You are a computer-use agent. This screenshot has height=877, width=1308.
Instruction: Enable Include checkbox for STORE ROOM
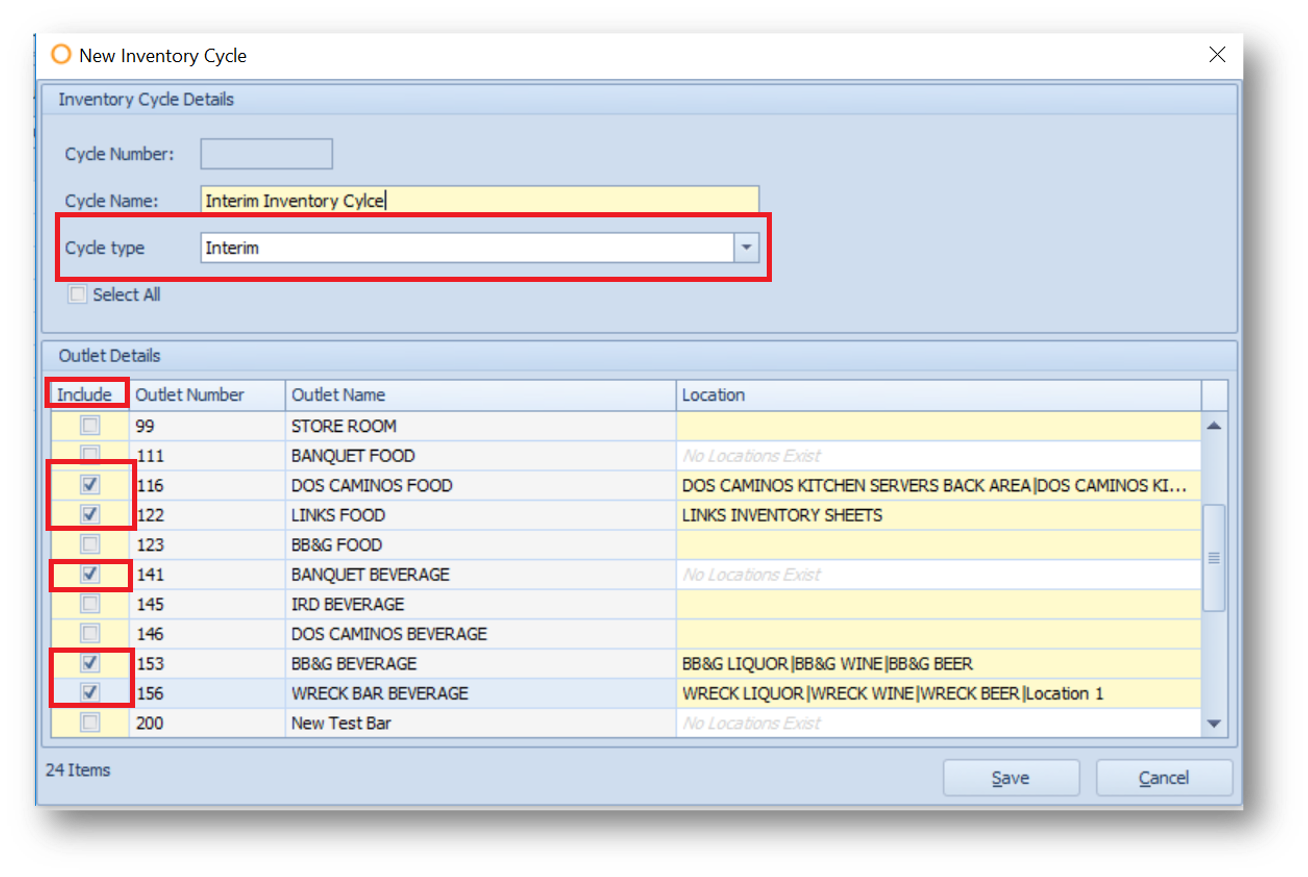coord(90,426)
